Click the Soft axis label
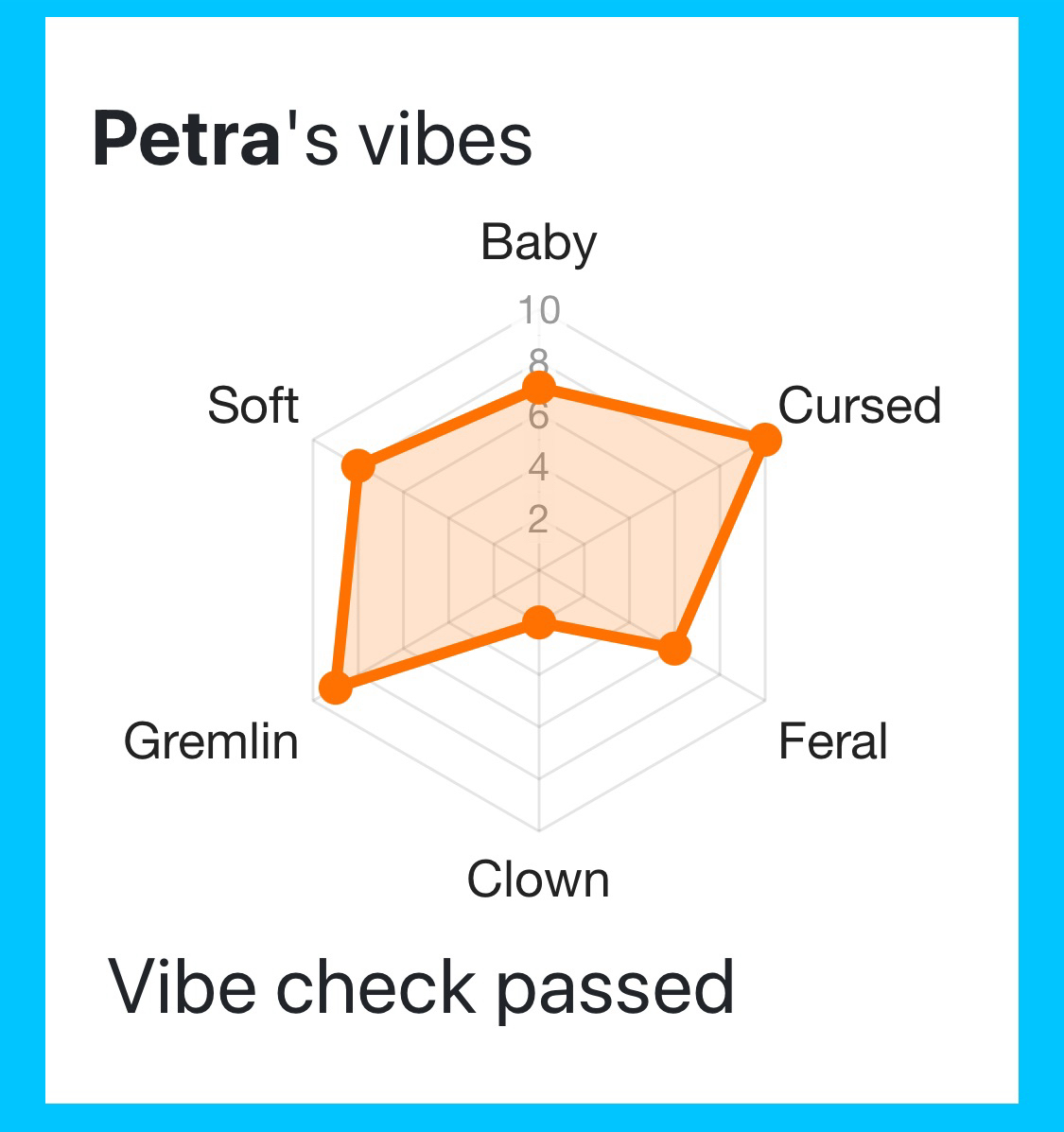 [253, 406]
